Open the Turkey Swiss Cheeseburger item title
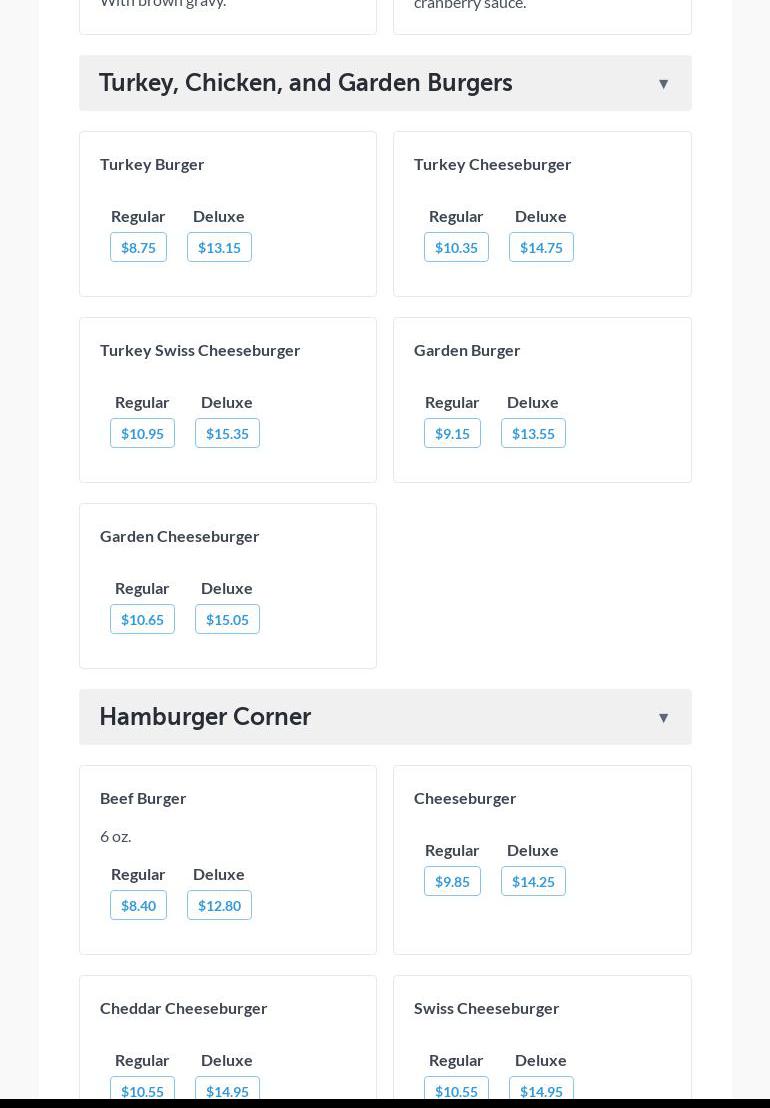This screenshot has height=1108, width=770. [x=200, y=350]
